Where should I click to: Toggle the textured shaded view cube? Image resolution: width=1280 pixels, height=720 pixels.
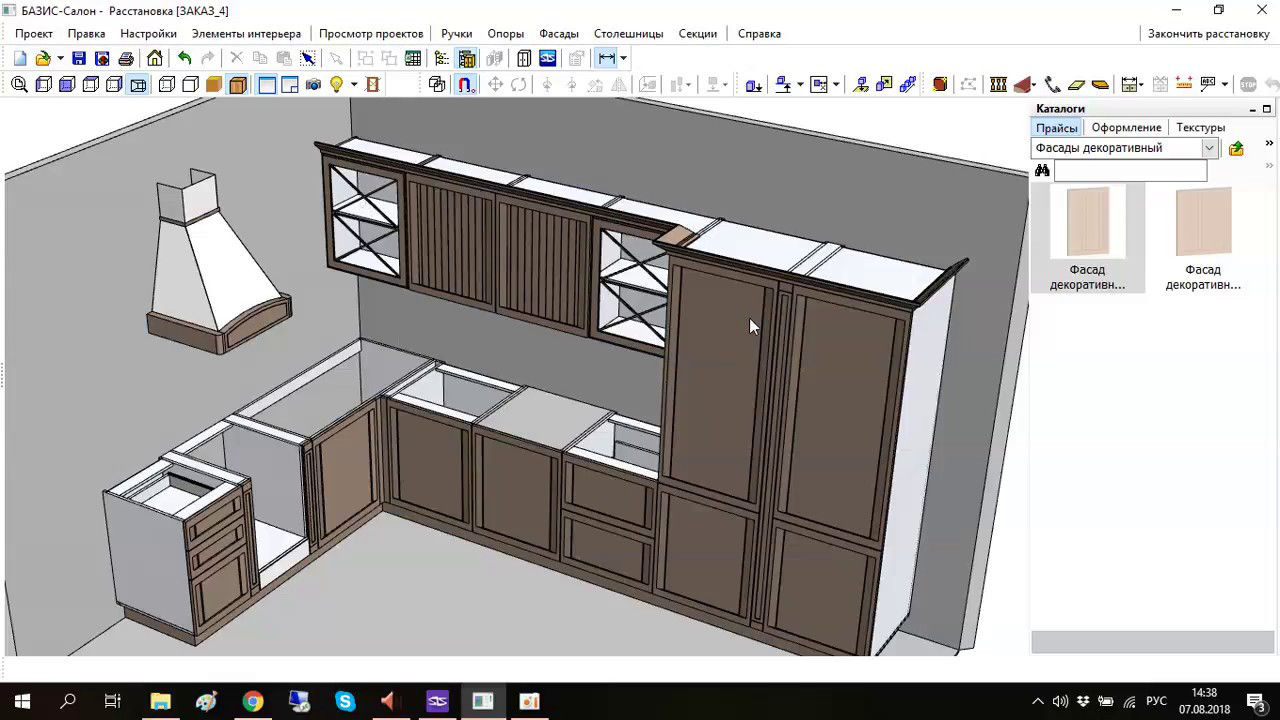tap(237, 85)
